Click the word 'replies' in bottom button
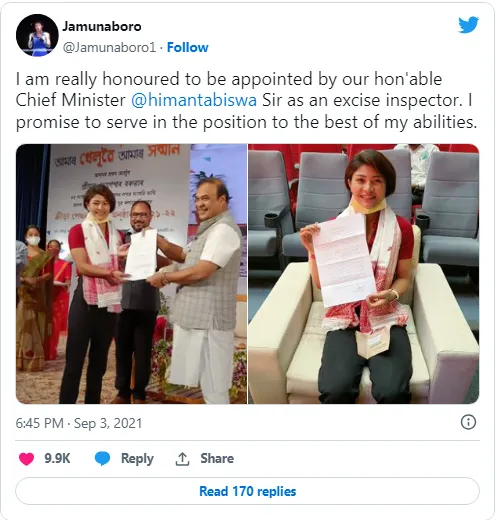 click(x=277, y=492)
